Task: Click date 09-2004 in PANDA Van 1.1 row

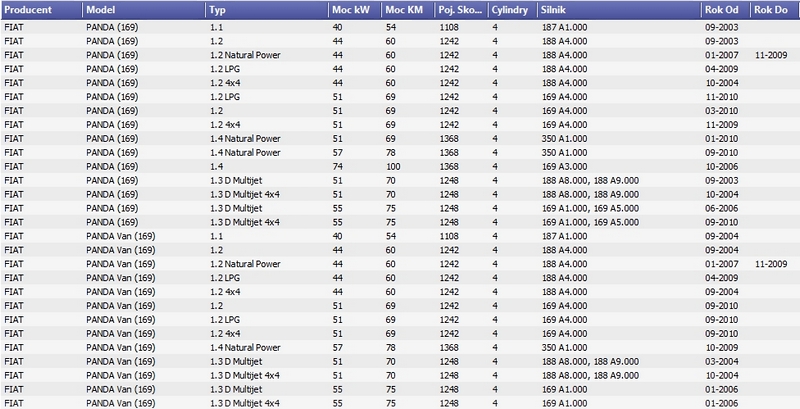Action: pyautogui.click(x=721, y=236)
